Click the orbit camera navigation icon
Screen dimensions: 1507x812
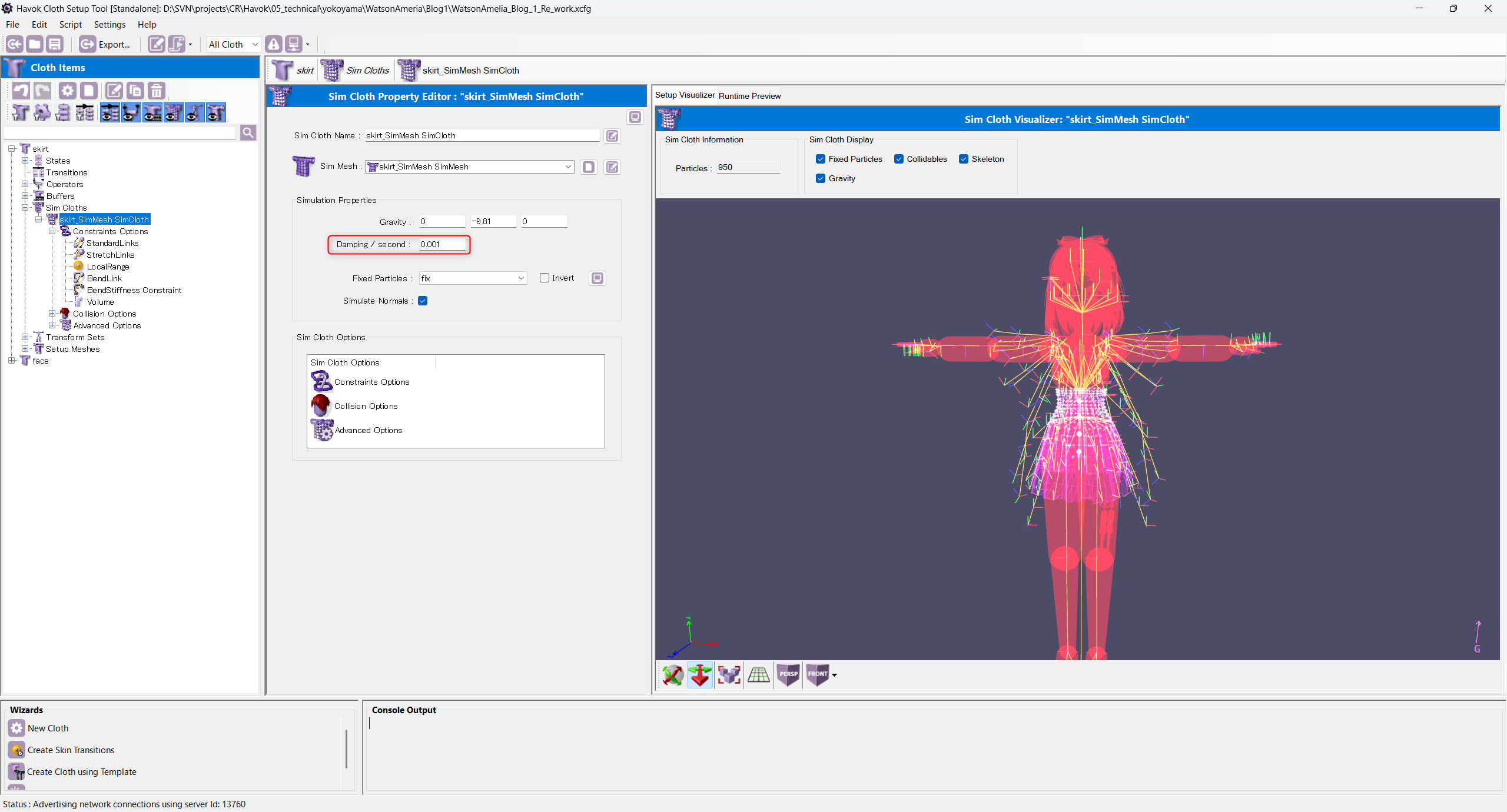tap(673, 675)
